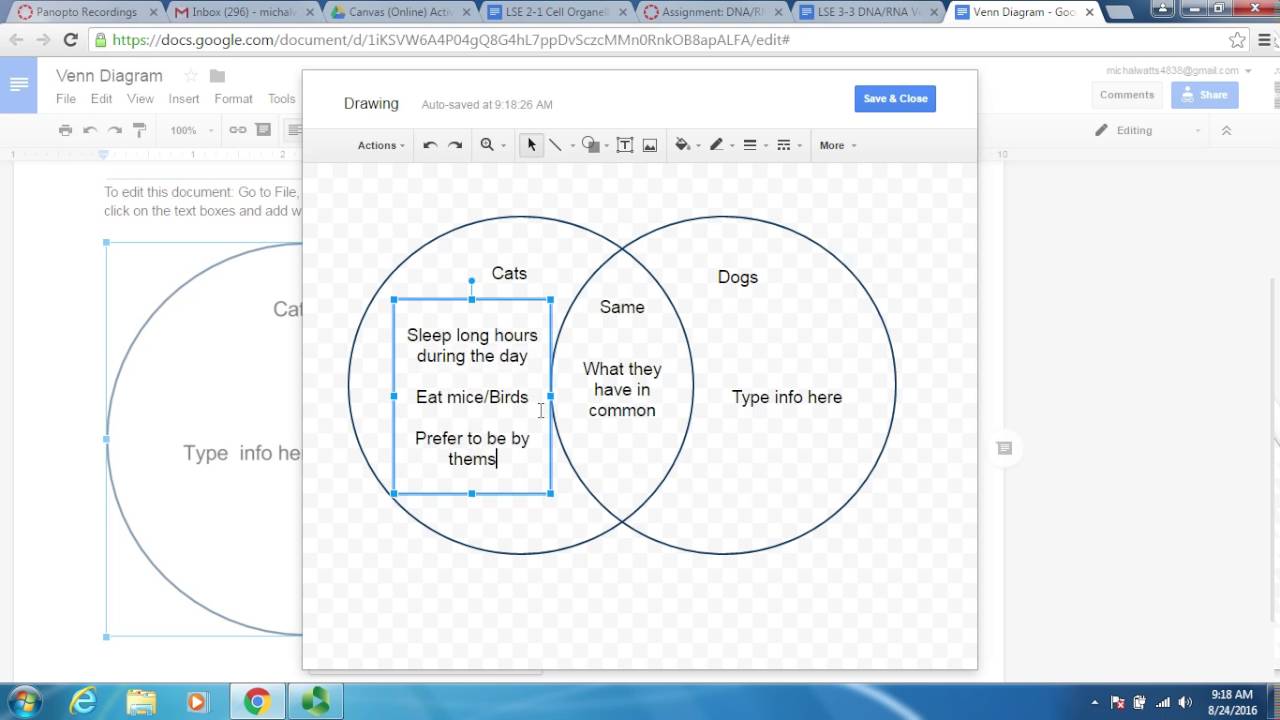Click the Insert image icon
The height and width of the screenshot is (720, 1280).
[650, 145]
